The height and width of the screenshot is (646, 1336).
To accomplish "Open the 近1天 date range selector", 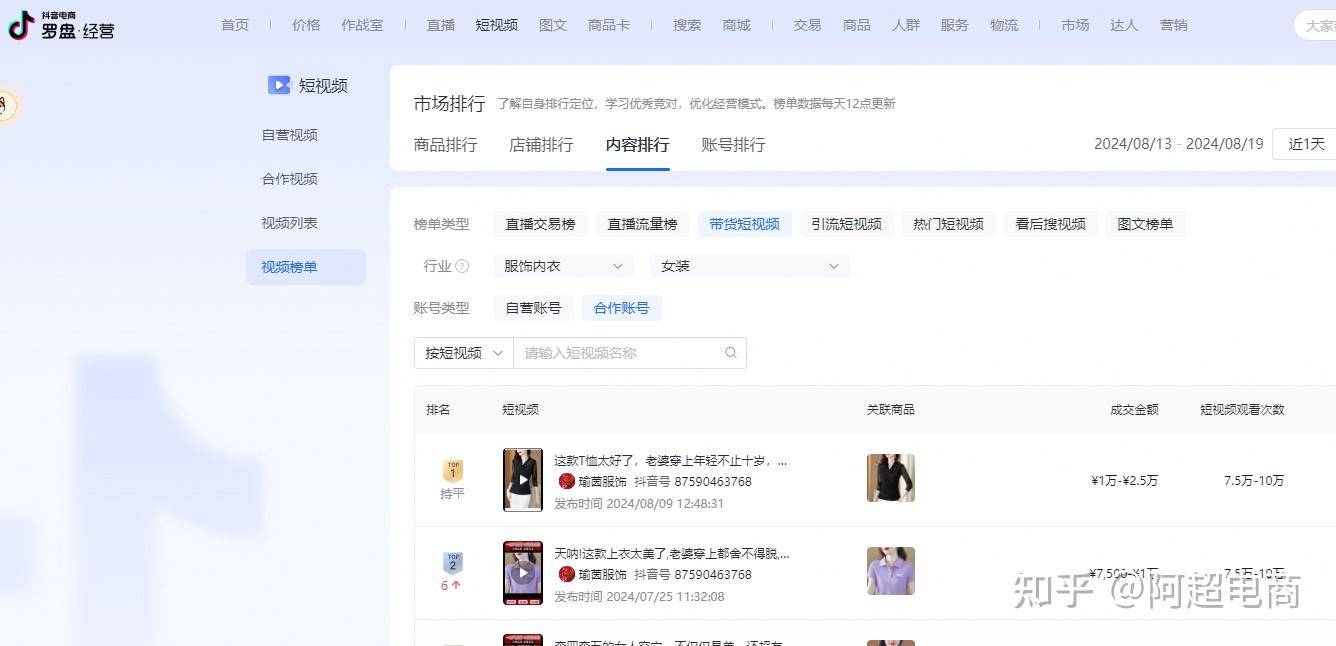I will 1305,144.
